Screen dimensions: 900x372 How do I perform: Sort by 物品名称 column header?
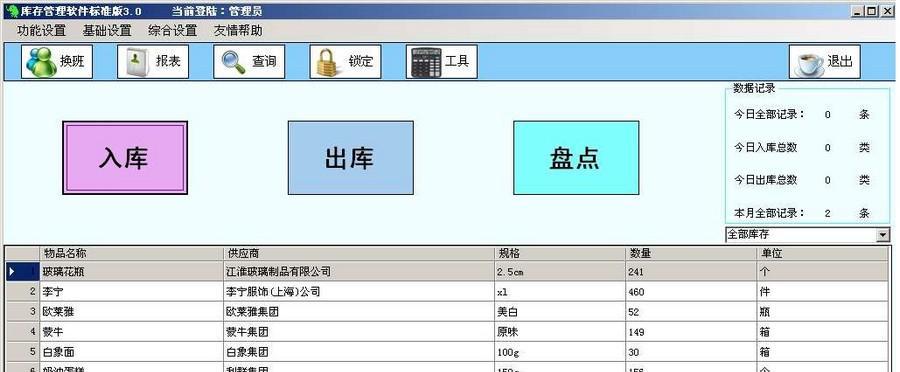(x=131, y=253)
